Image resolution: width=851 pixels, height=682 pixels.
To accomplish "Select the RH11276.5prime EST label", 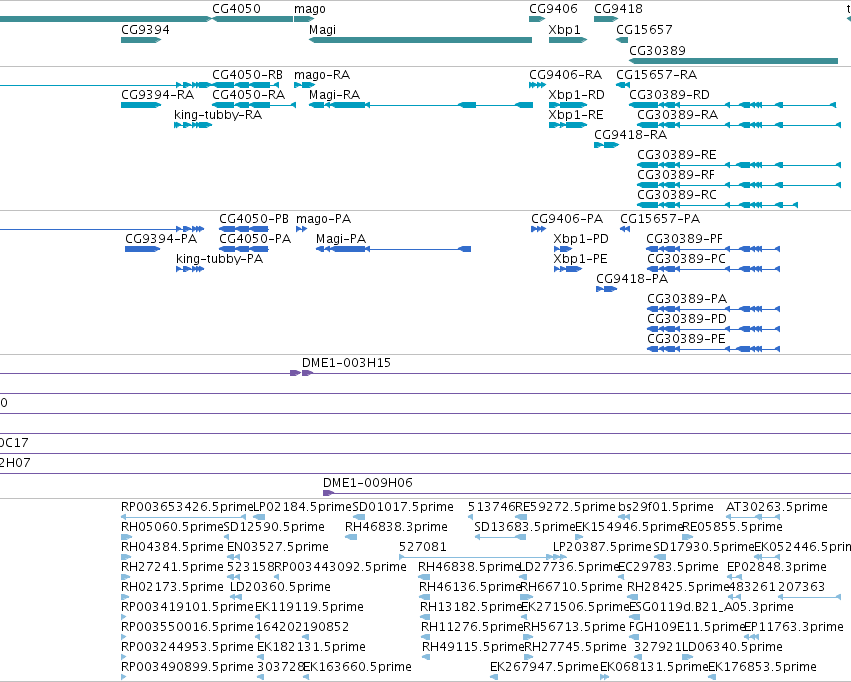I will tap(472, 627).
